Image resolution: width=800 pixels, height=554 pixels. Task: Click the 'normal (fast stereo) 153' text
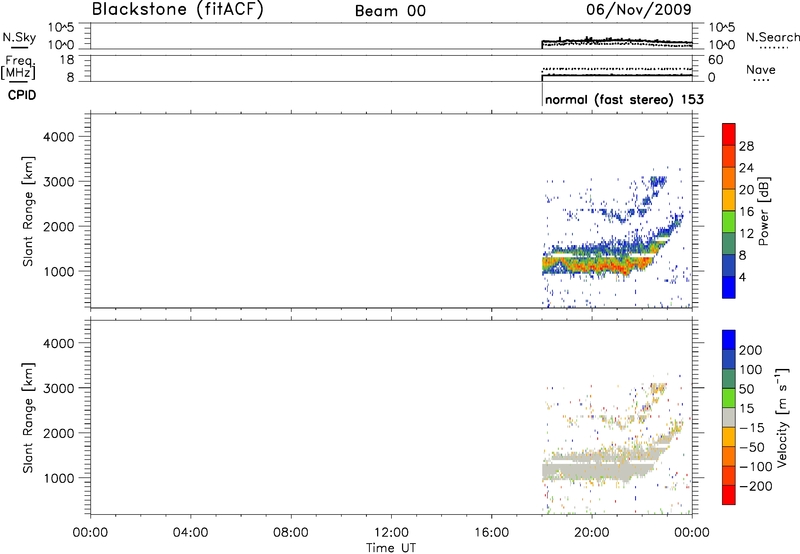click(x=624, y=99)
